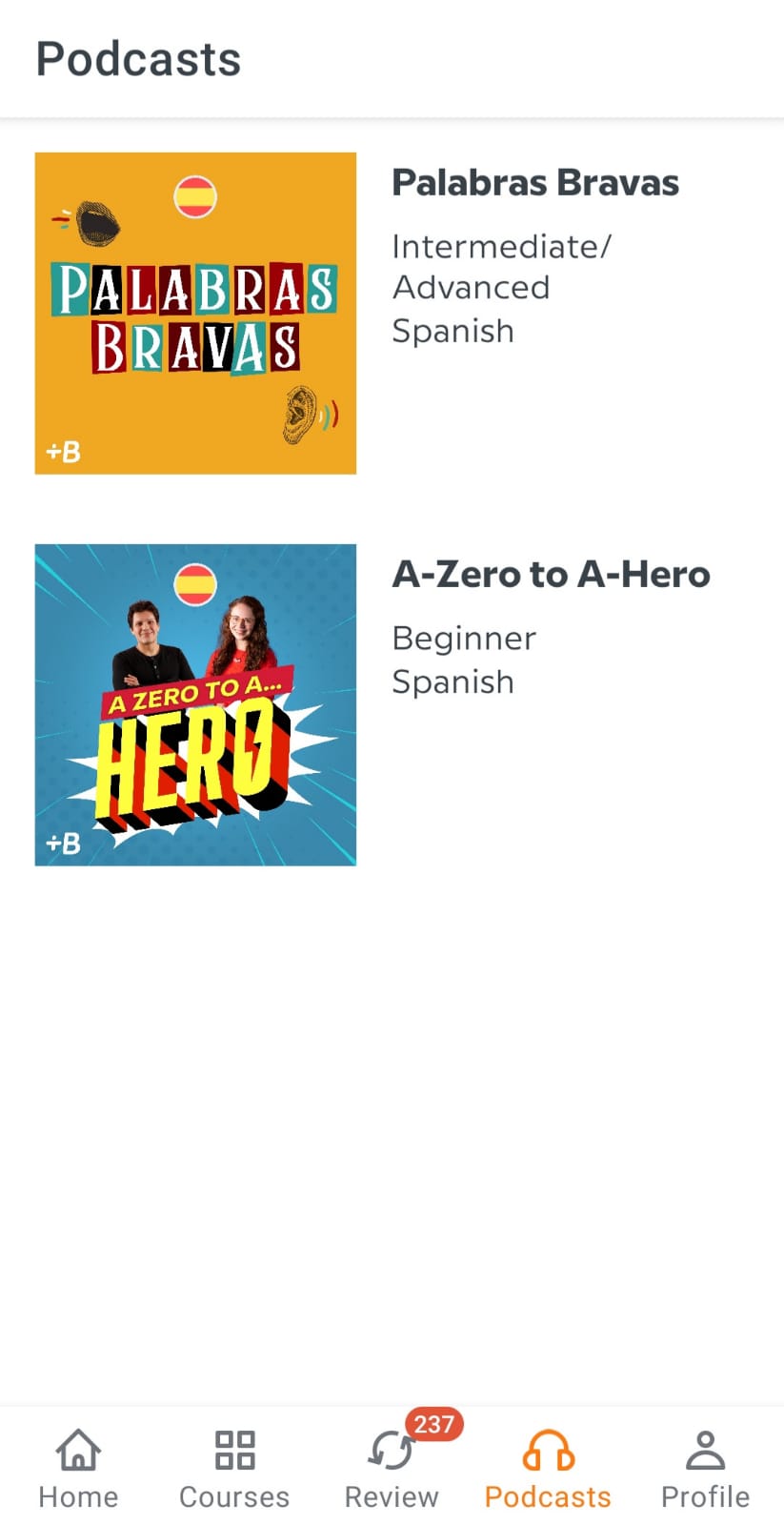Tap Spanish flag on A-Zero to A-Hero cover
Image resolution: width=784 pixels, height=1525 pixels.
[x=195, y=584]
